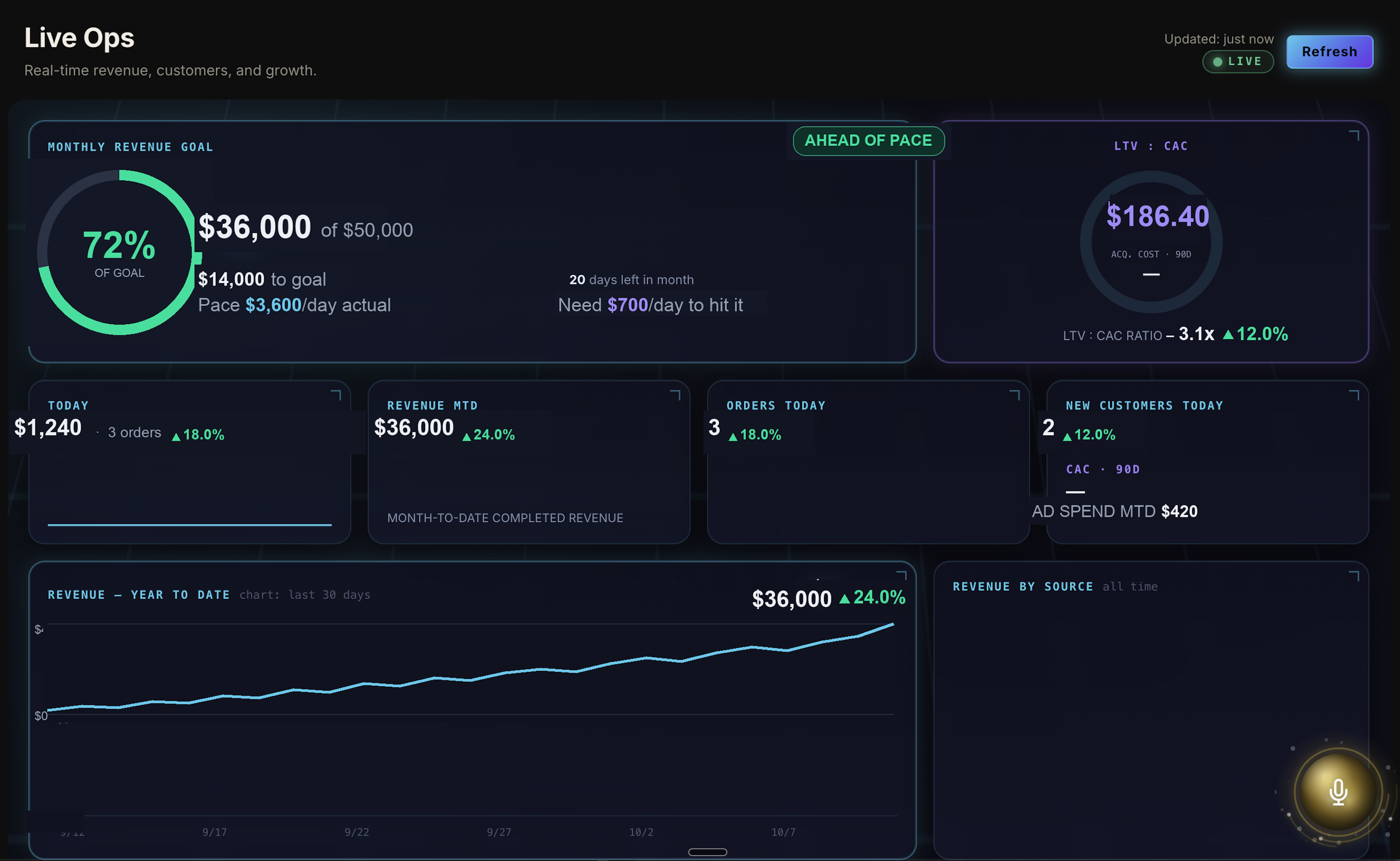The height and width of the screenshot is (861, 1400).
Task: Click the 'MONTHLY REVENUE GOAL' heading
Action: point(130,147)
